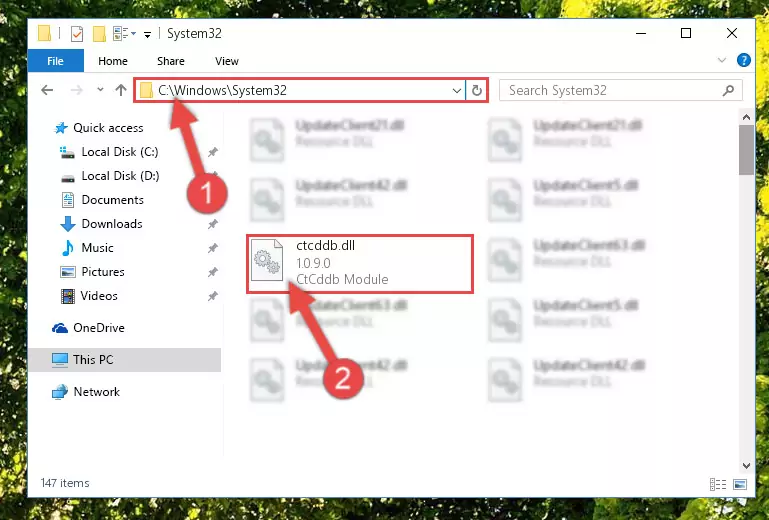The height and width of the screenshot is (520, 769).
Task: Click the pin icon beside Downloads
Action: [212, 224]
